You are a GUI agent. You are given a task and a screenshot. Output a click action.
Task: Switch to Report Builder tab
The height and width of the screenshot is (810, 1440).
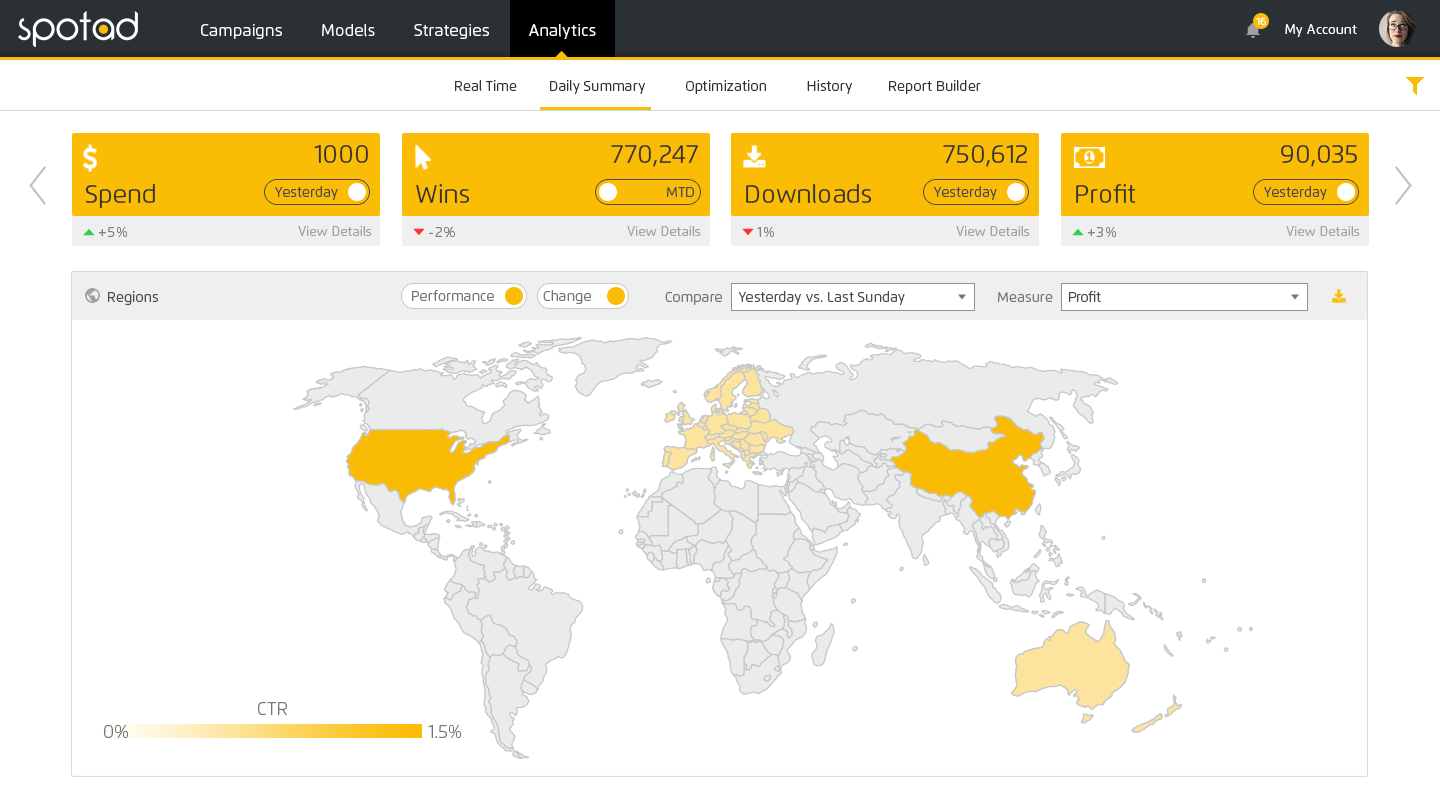pyautogui.click(x=934, y=86)
